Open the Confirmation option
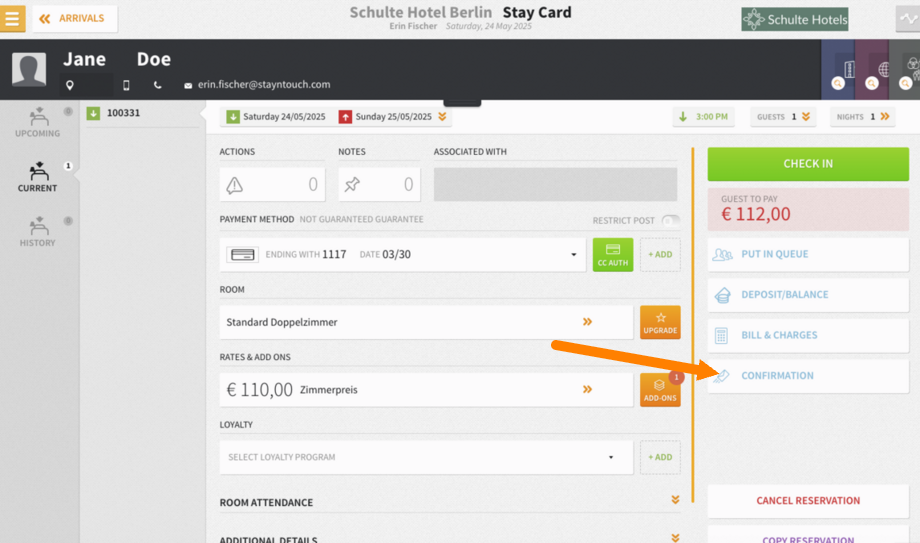Screen dimensions: 920x543 click(808, 376)
